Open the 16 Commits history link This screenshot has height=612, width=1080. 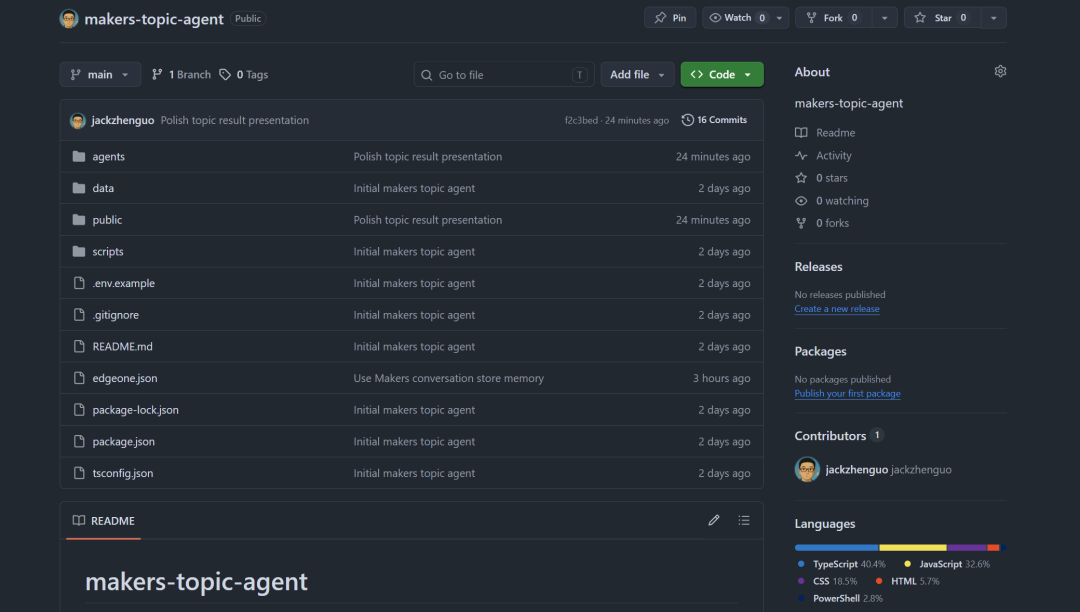(714, 120)
